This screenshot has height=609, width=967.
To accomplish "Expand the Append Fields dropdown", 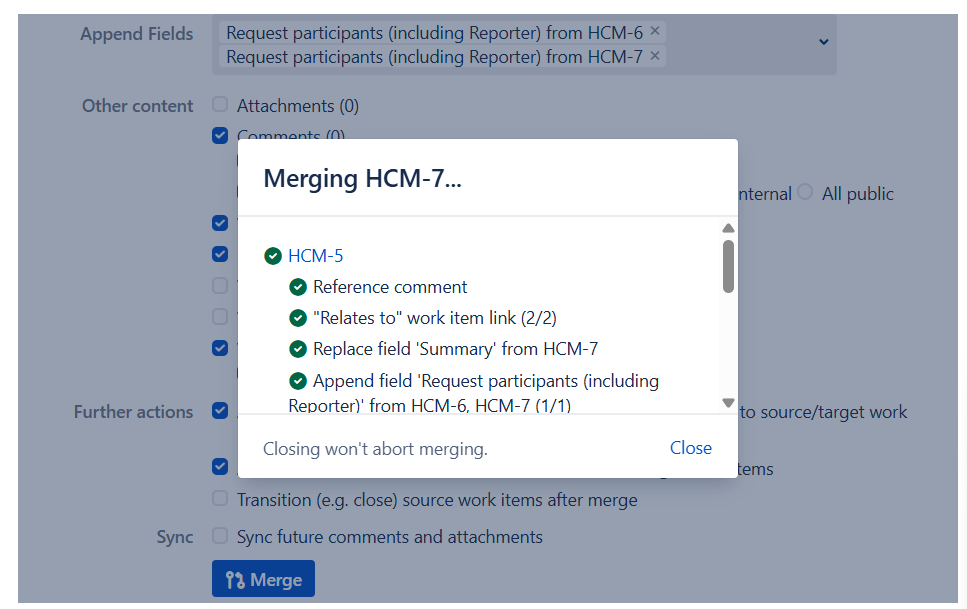I will [823, 42].
